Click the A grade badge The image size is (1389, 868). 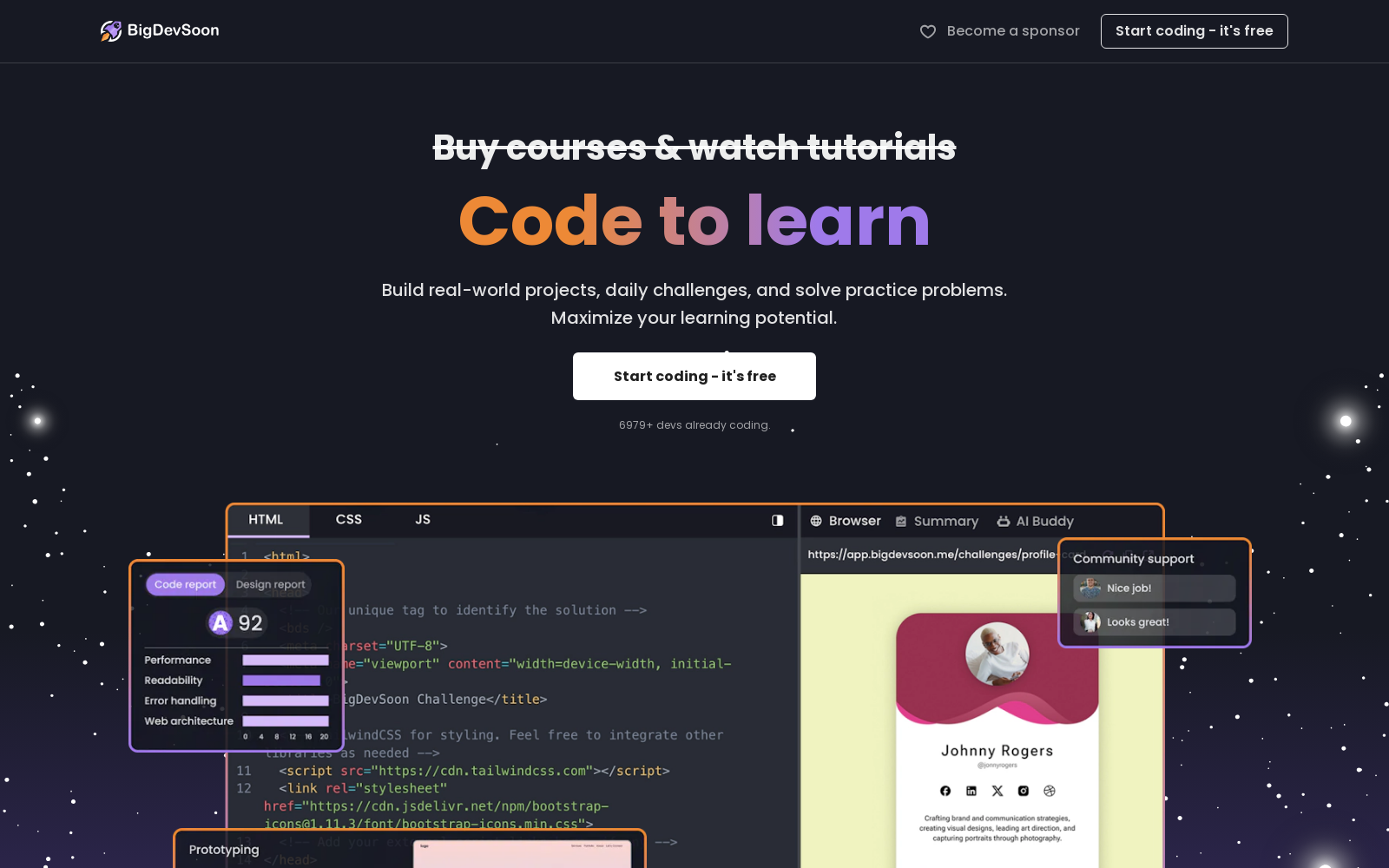(x=221, y=622)
